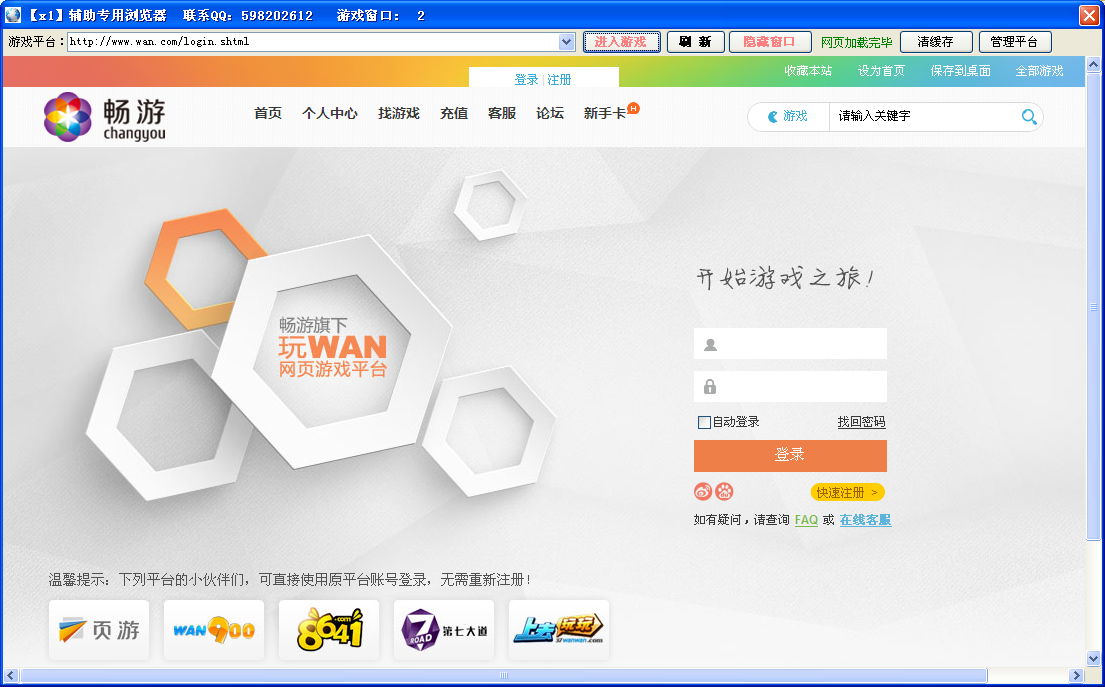Click the 快速注册 button
Screen dimensions: 1105x687
[847, 492]
